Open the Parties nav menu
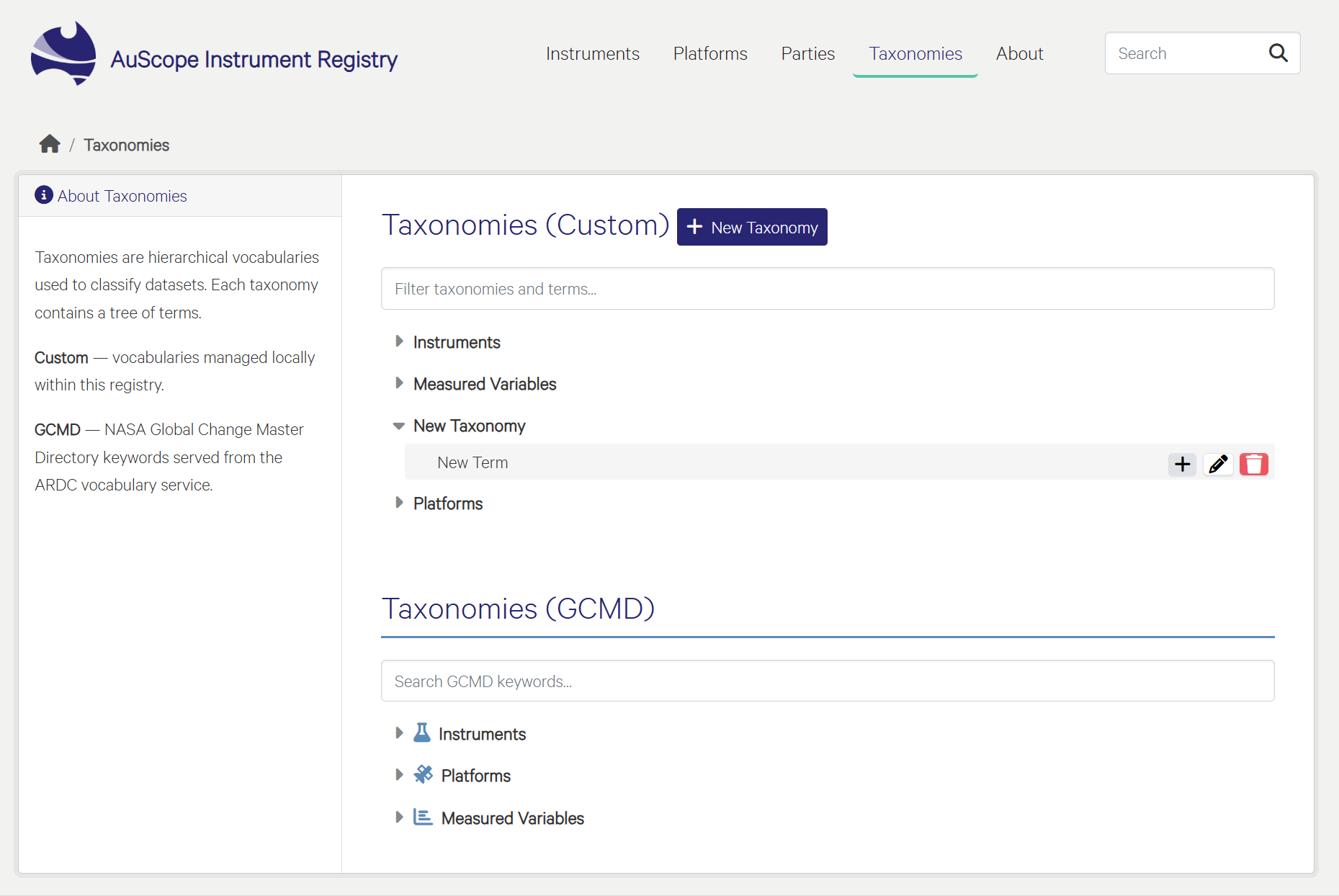The height and width of the screenshot is (896, 1339). click(807, 53)
